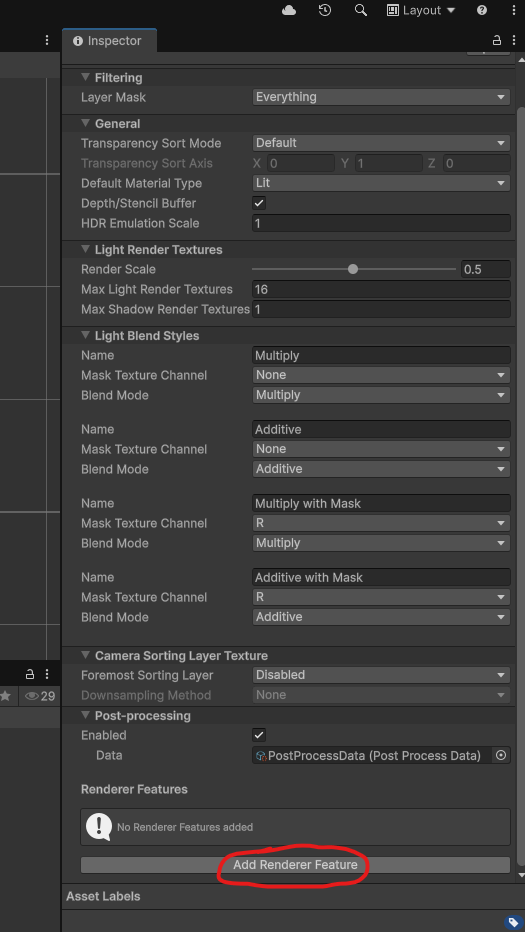
Task: Open Blend Mode dropdown under Multiply name
Action: (381, 395)
